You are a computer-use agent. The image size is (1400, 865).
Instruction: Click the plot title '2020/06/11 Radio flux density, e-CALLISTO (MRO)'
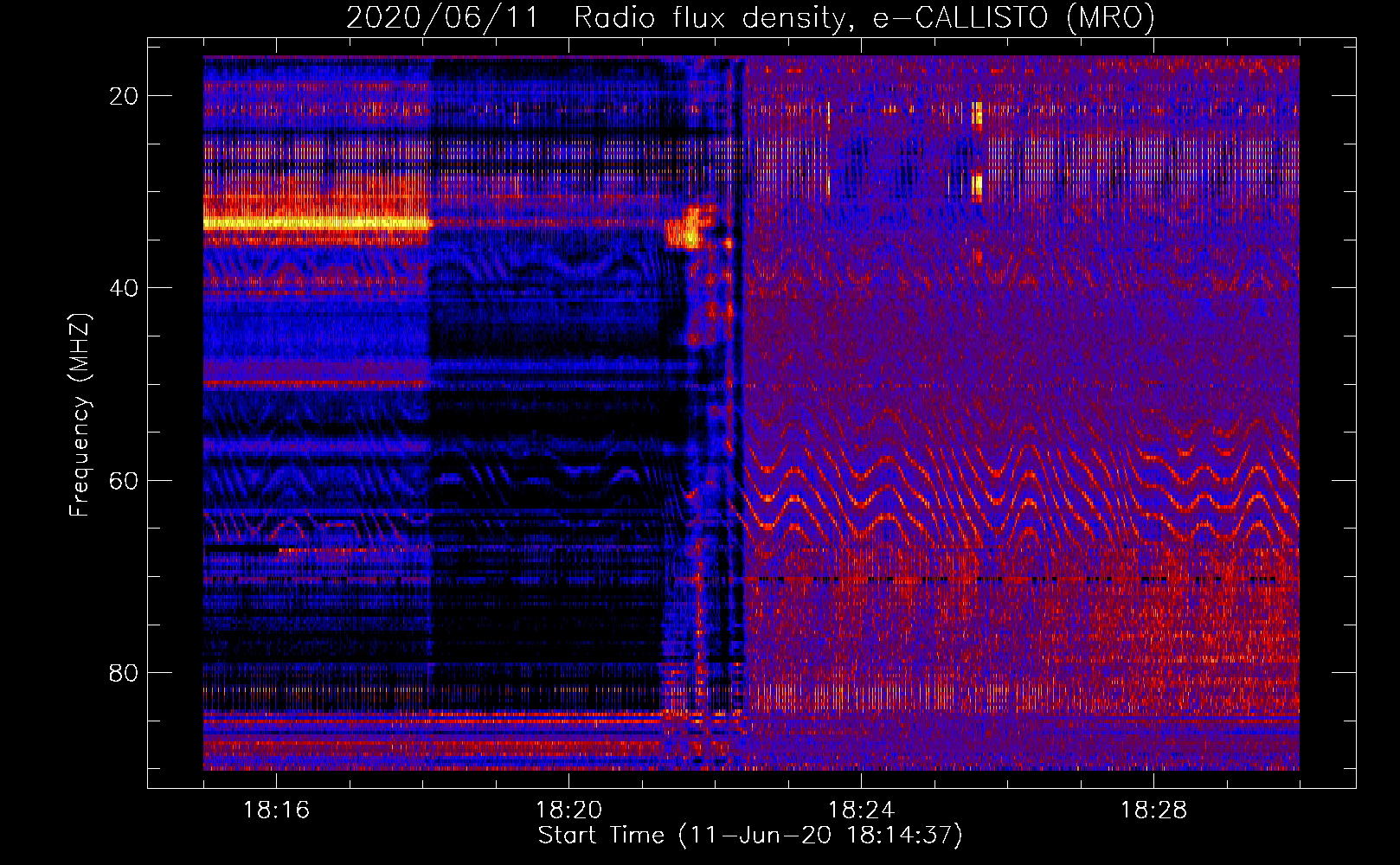click(750, 17)
